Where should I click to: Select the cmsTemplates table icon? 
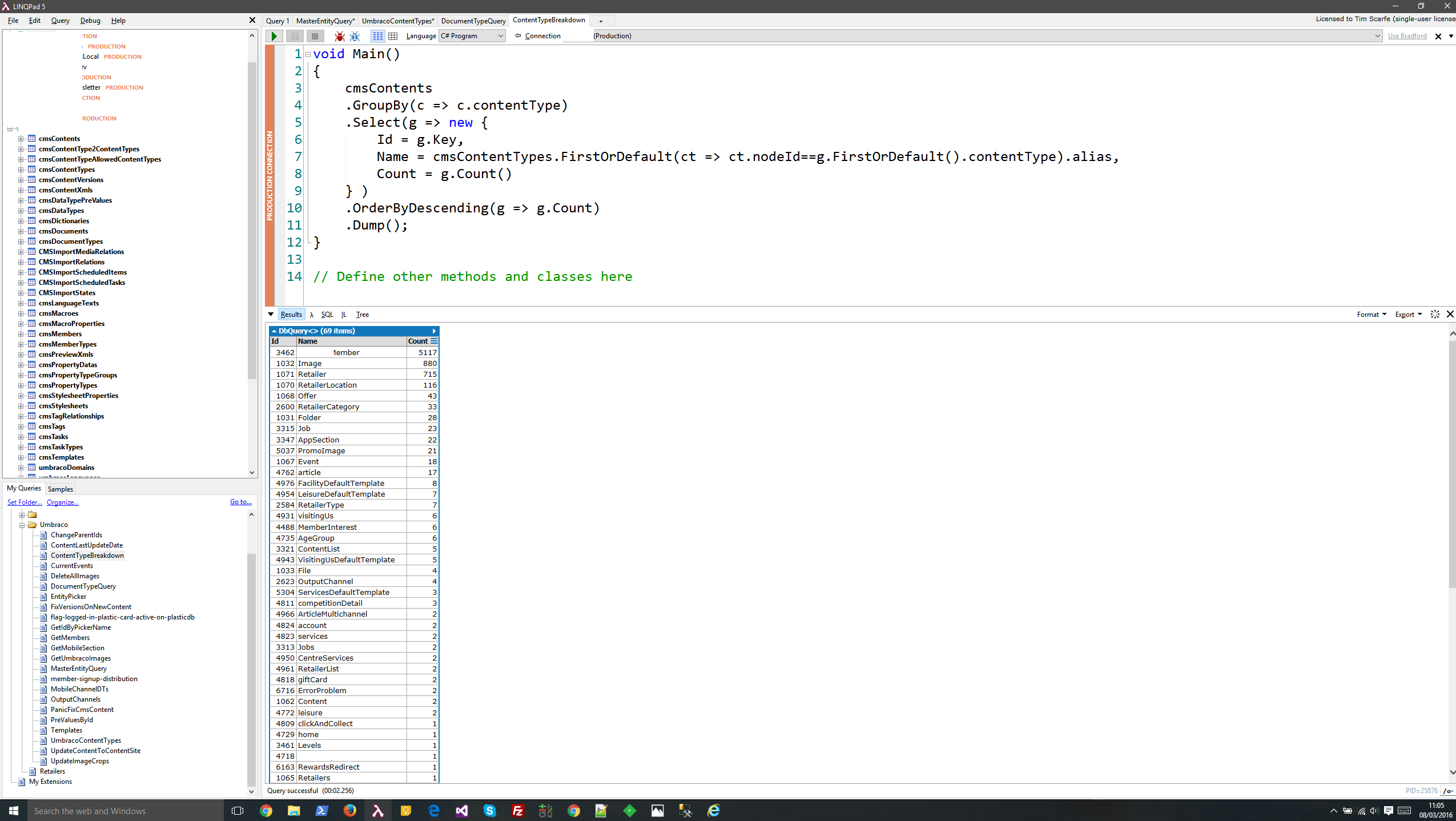click(32, 457)
